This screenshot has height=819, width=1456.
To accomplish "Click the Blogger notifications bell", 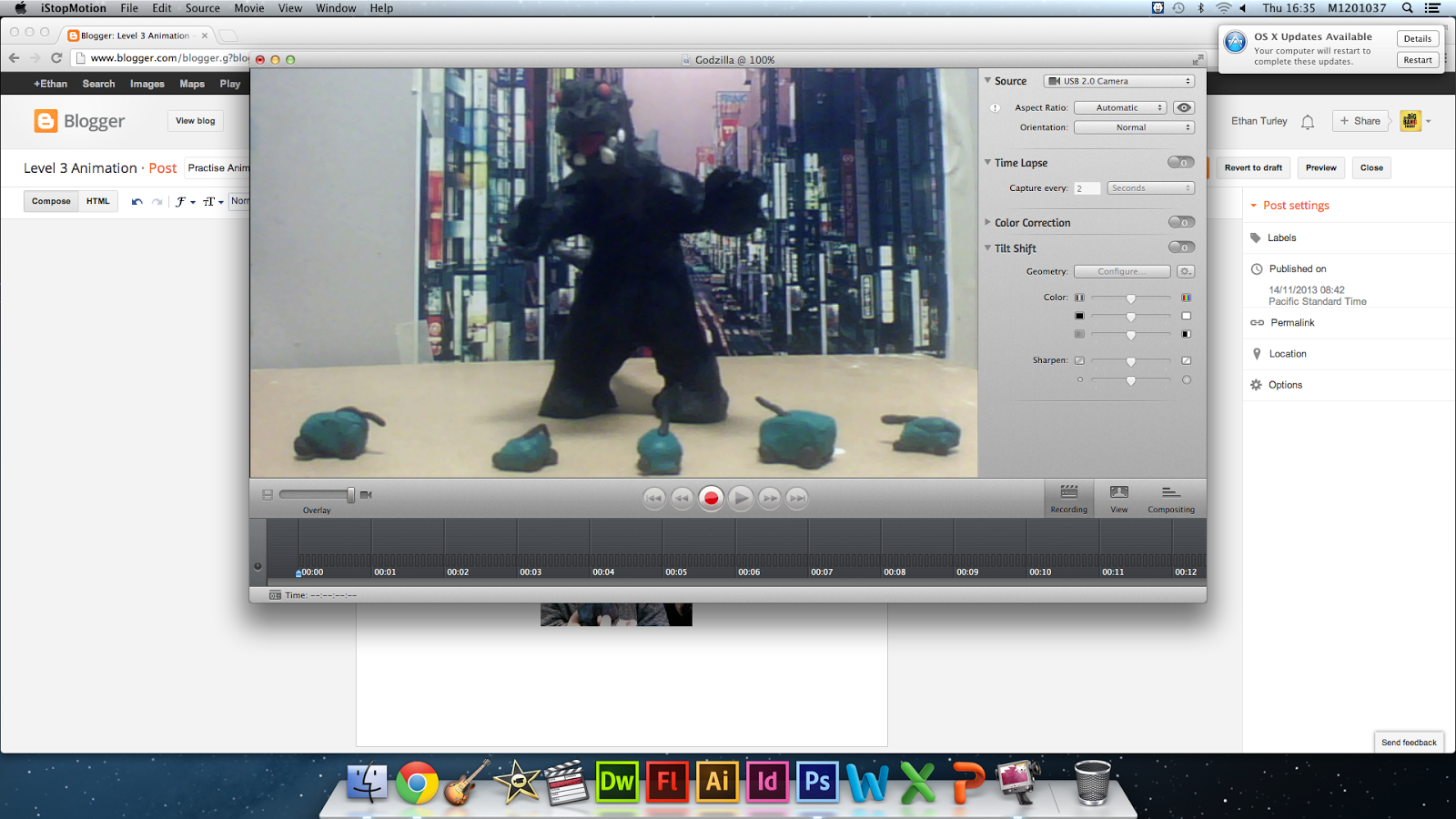I will click(1308, 121).
